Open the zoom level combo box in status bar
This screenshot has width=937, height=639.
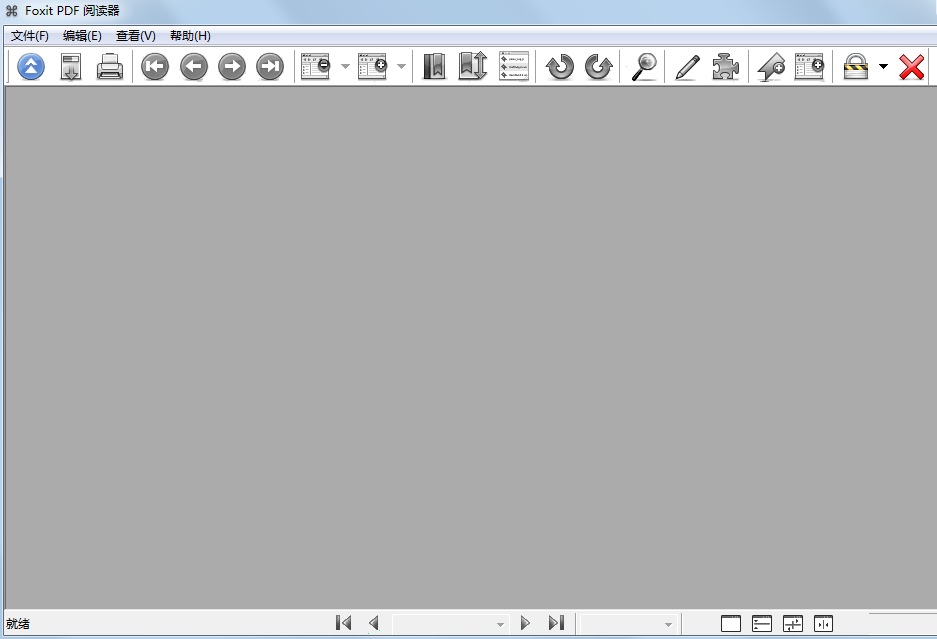[x=630, y=622]
